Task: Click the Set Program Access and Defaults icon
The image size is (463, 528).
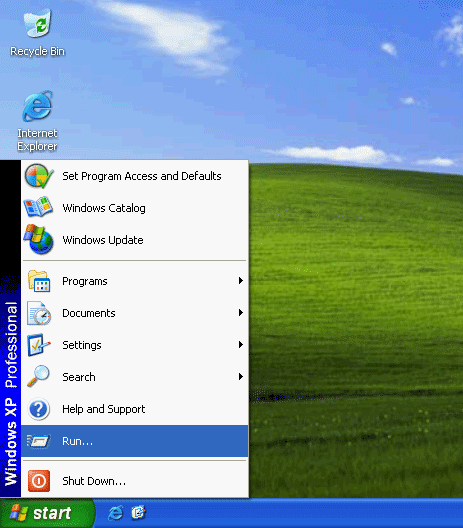Action: point(39,176)
